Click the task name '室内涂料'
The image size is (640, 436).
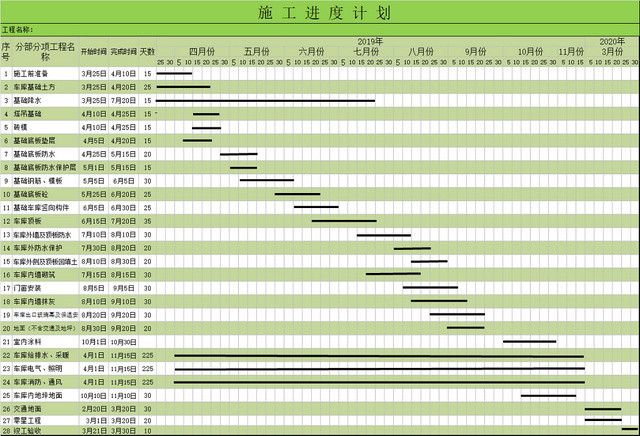pyautogui.click(x=27, y=342)
